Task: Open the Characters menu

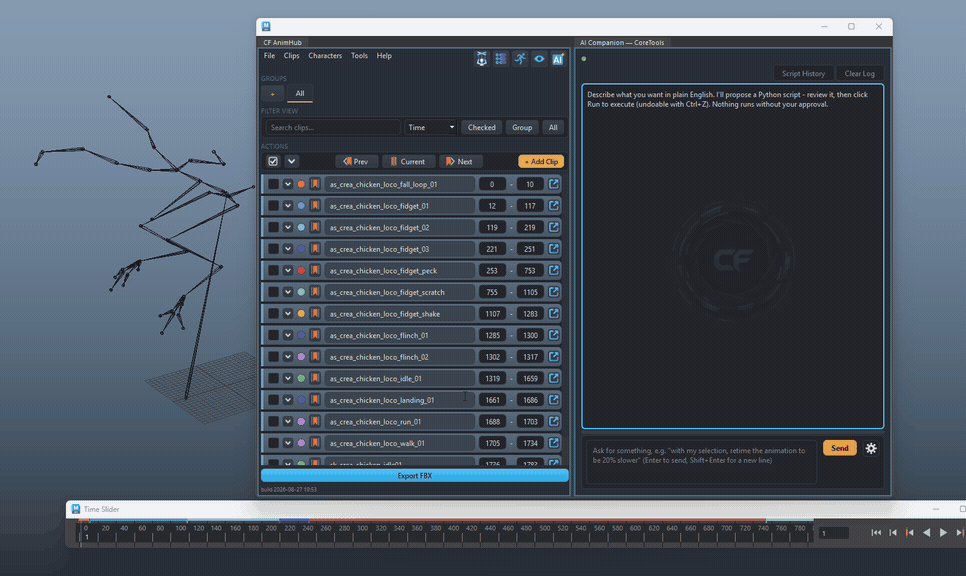Action: [325, 55]
